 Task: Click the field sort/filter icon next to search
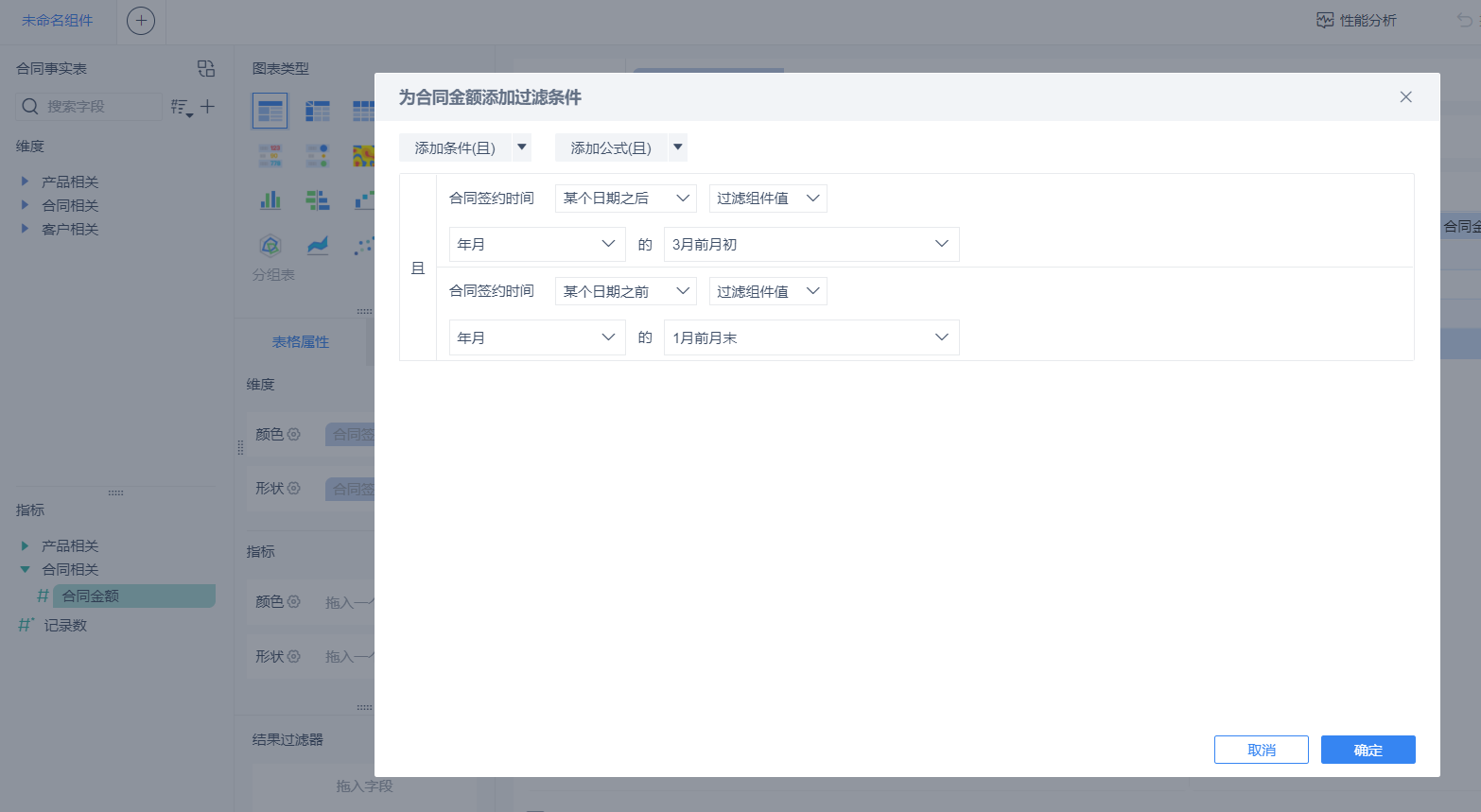pos(182,108)
